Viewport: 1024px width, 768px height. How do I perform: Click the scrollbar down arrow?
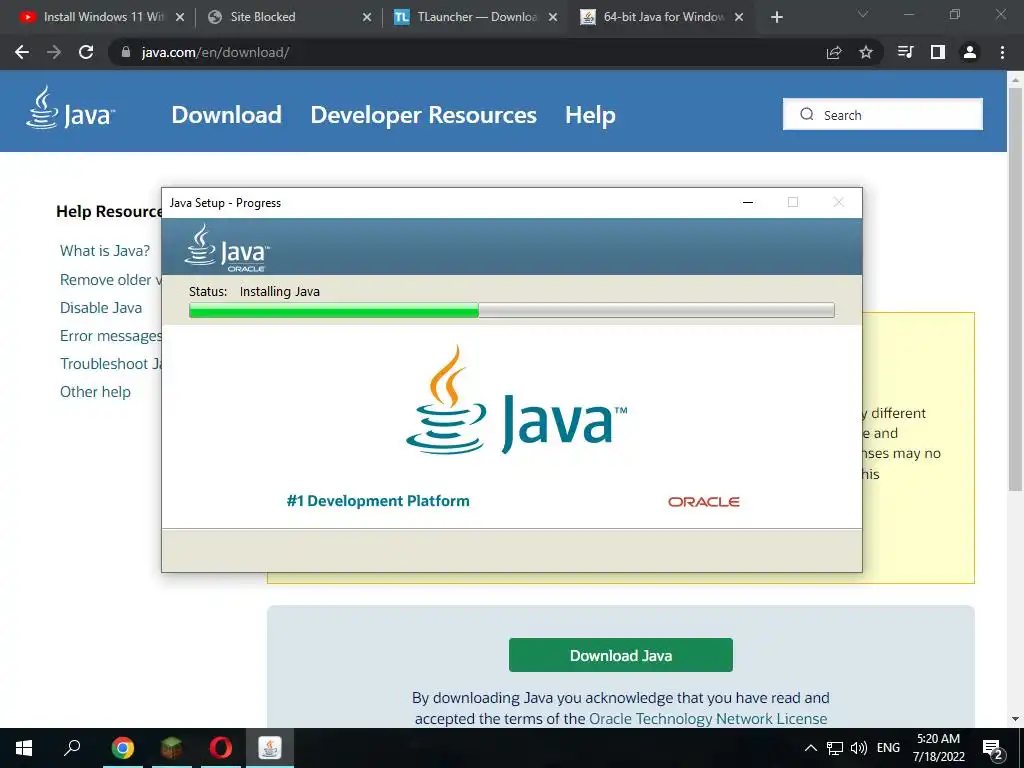tap(1015, 719)
